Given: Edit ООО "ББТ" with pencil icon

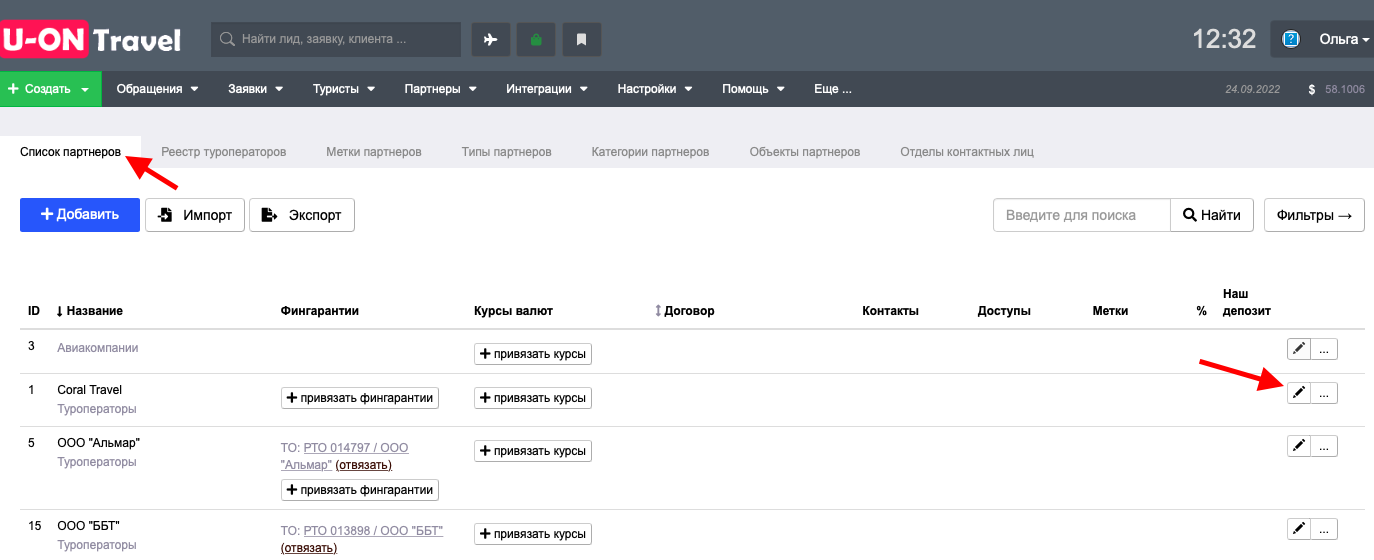Looking at the screenshot, I should tap(1298, 529).
